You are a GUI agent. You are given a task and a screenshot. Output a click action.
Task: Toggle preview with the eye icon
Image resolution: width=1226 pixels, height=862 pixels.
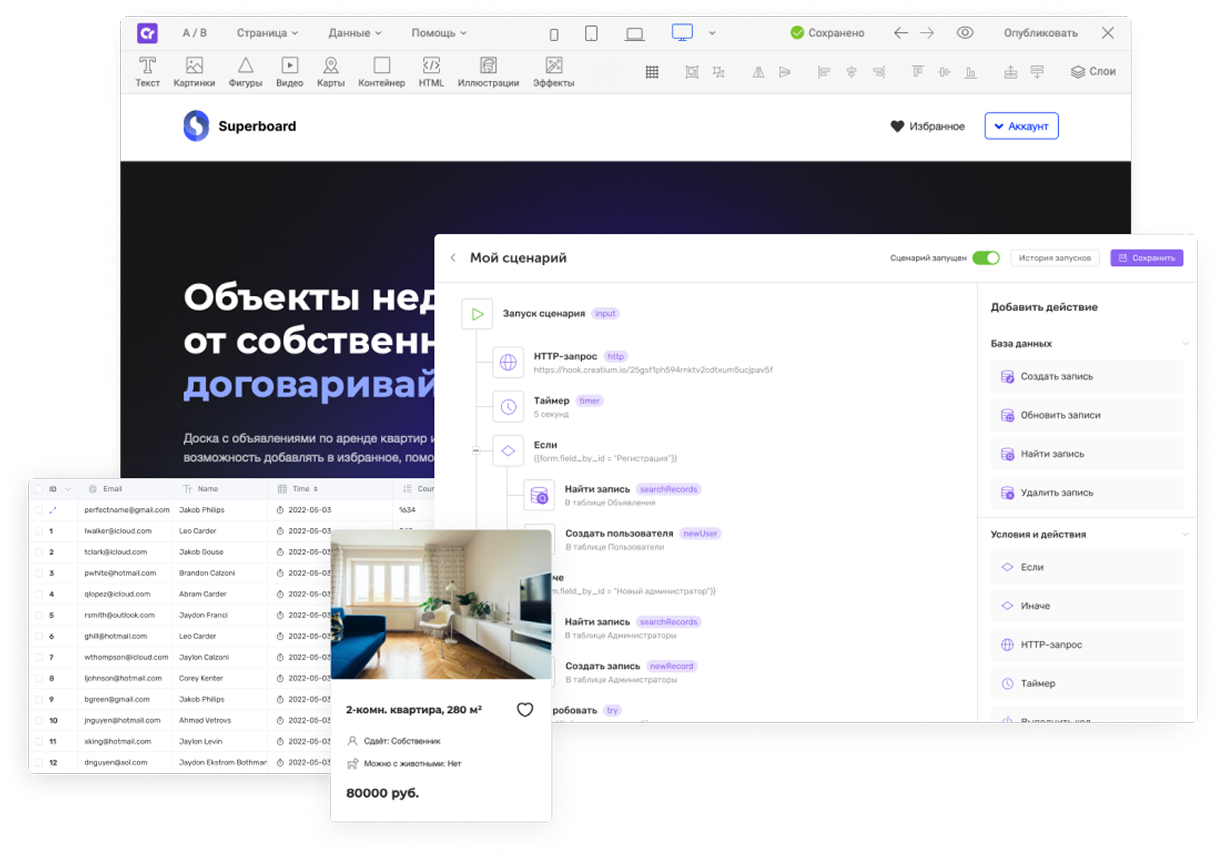click(964, 33)
